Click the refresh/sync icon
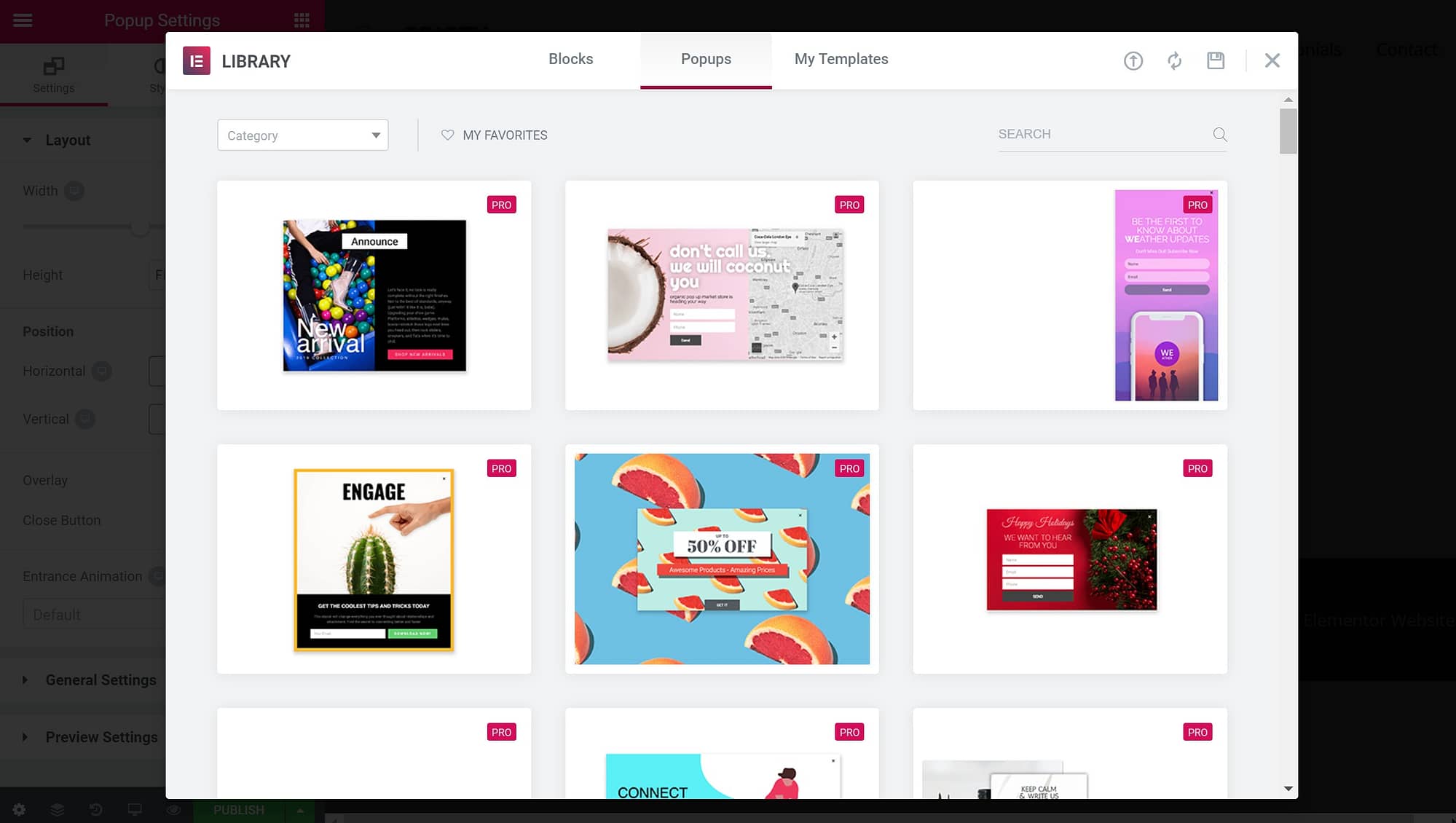This screenshot has height=823, width=1456. [1175, 60]
